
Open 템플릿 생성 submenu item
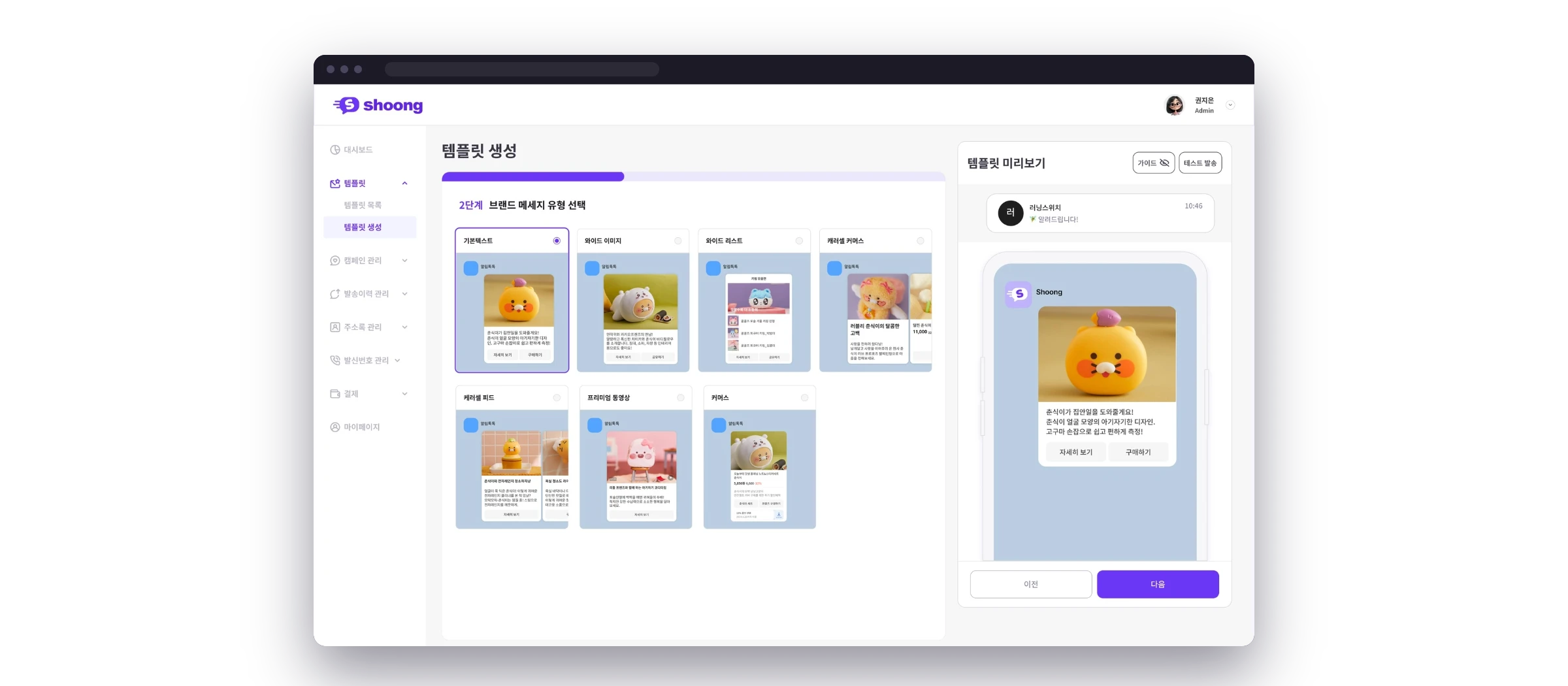[x=370, y=227]
